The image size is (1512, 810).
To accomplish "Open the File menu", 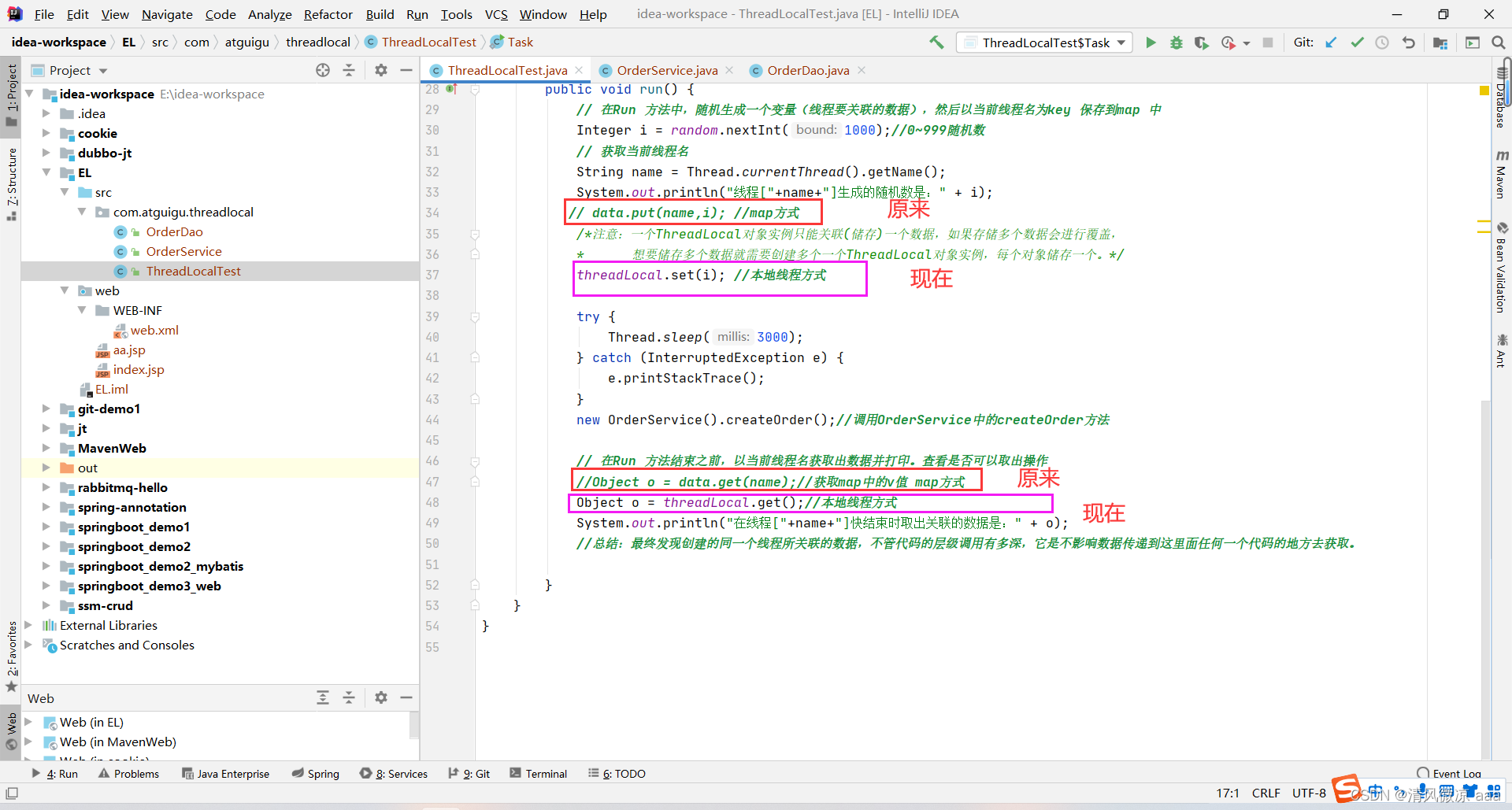I will [44, 14].
